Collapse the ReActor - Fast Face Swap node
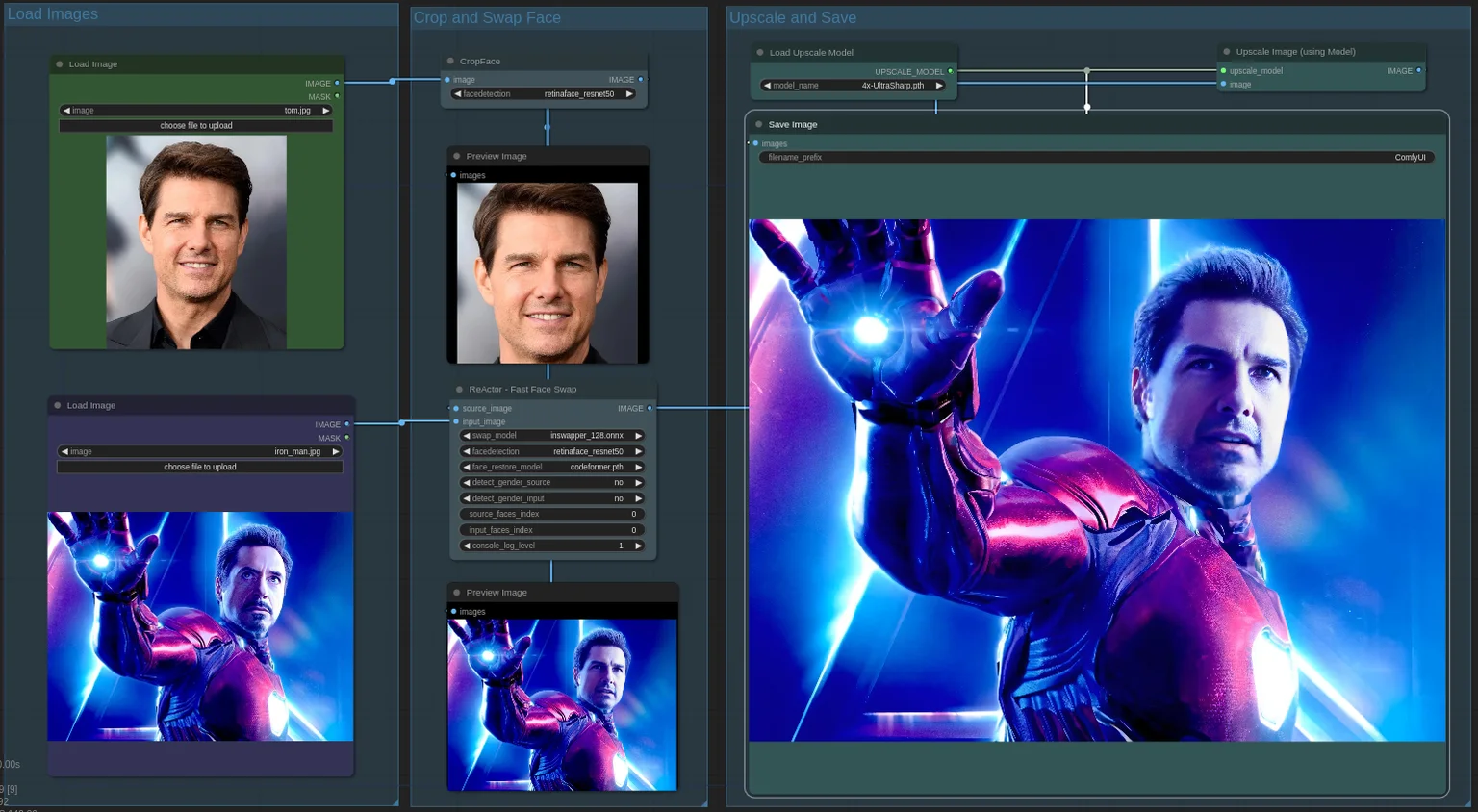This screenshot has height=812, width=1478. point(459,390)
